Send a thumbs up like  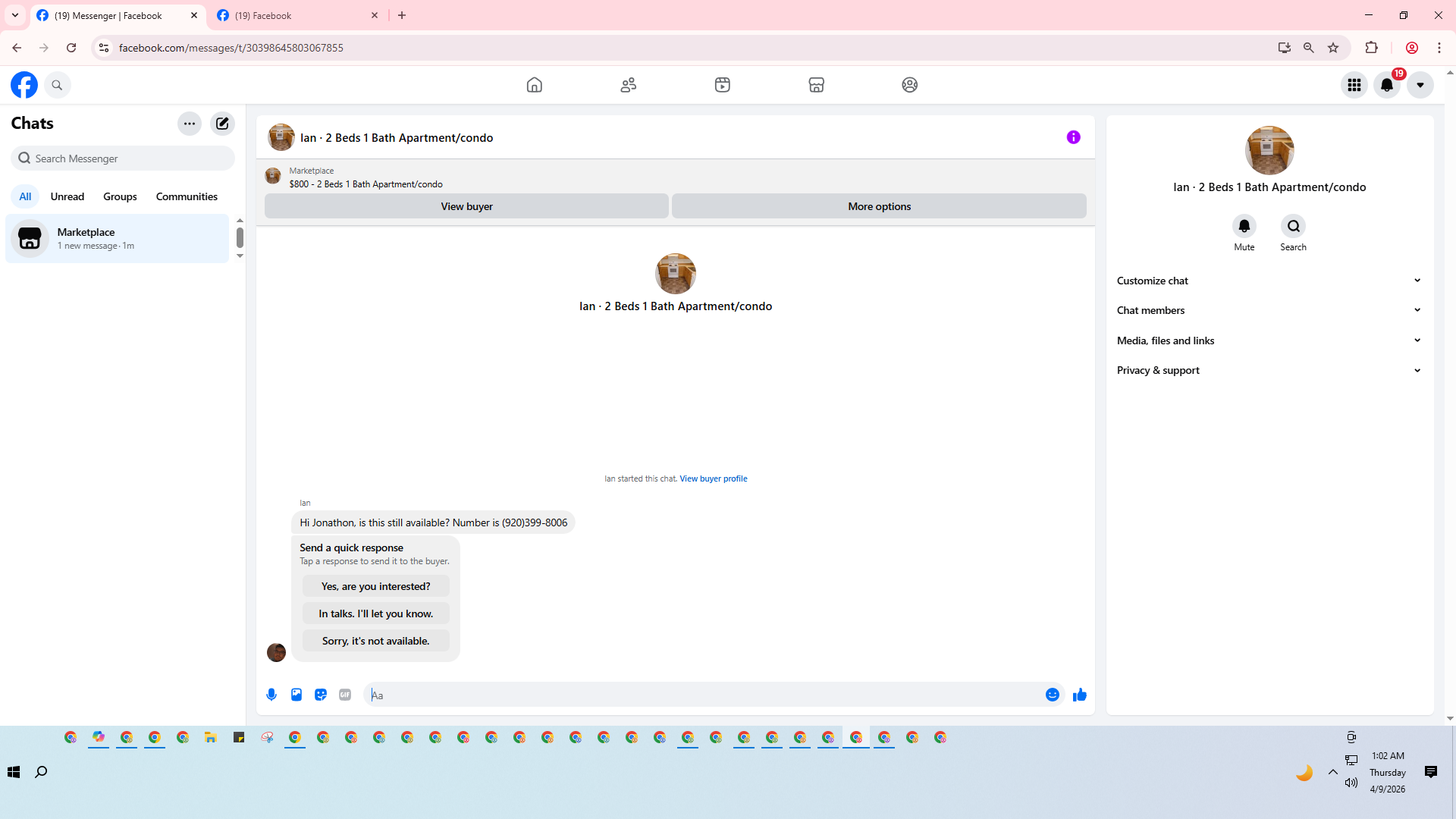click(1080, 695)
